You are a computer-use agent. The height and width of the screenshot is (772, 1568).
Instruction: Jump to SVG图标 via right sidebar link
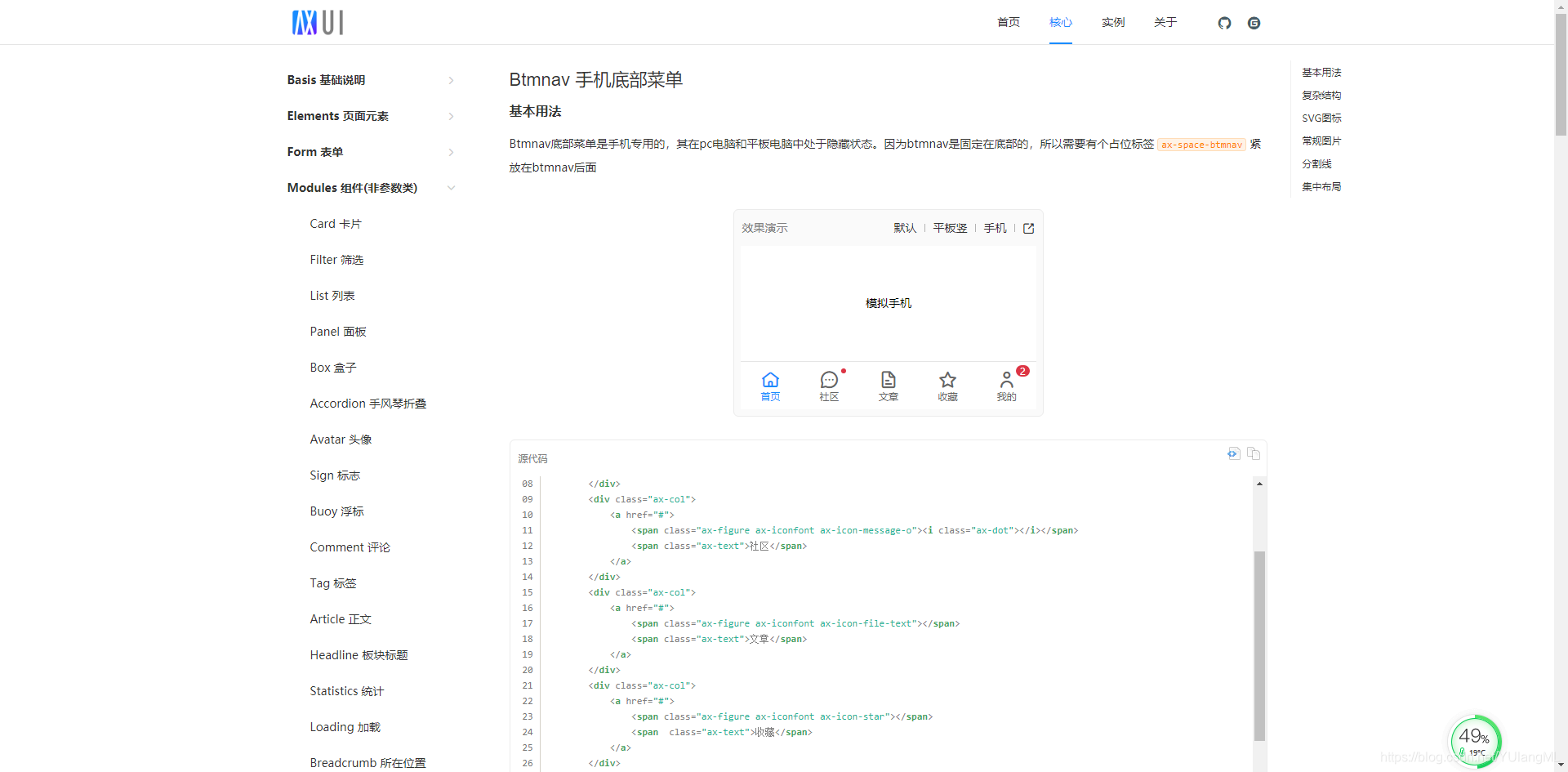point(1321,118)
